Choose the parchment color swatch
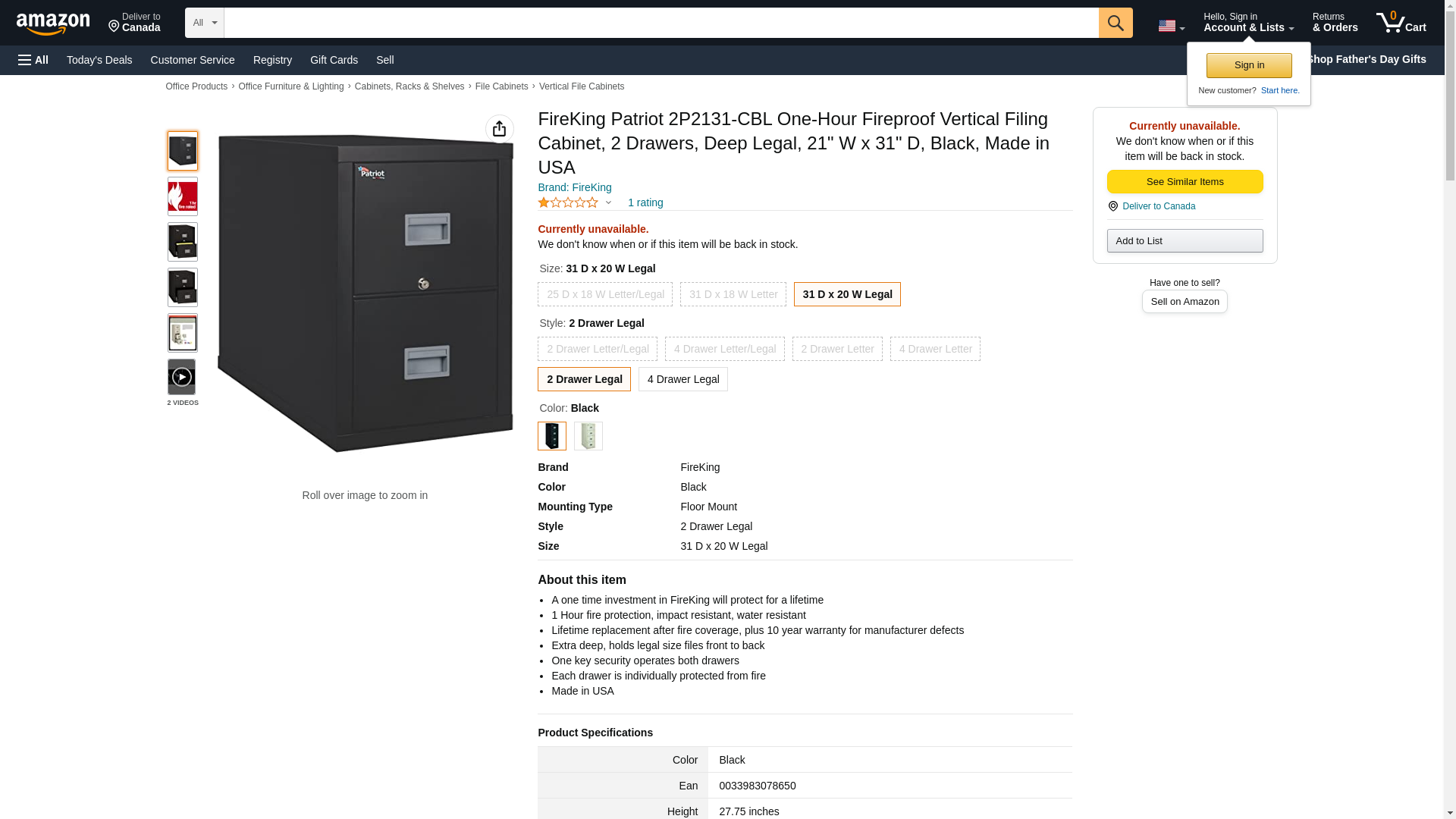This screenshot has width=1456, height=819. (588, 436)
